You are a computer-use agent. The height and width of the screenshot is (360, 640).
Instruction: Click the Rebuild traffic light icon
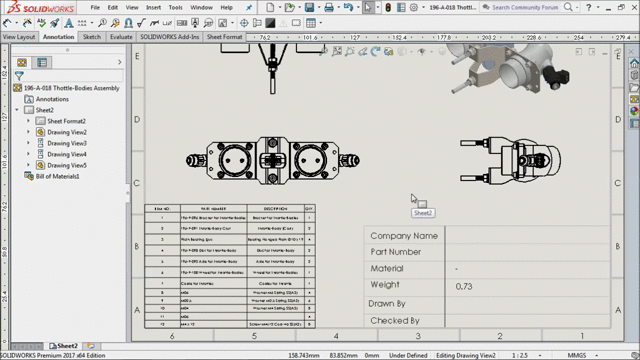[388, 7]
